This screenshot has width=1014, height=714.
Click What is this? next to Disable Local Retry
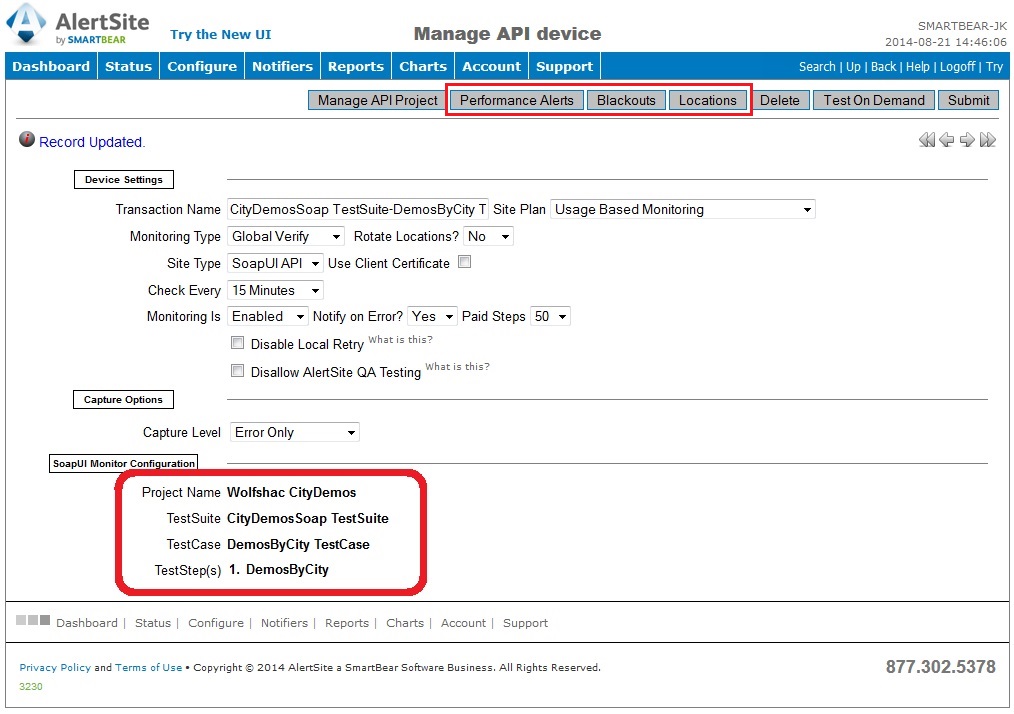coord(400,340)
